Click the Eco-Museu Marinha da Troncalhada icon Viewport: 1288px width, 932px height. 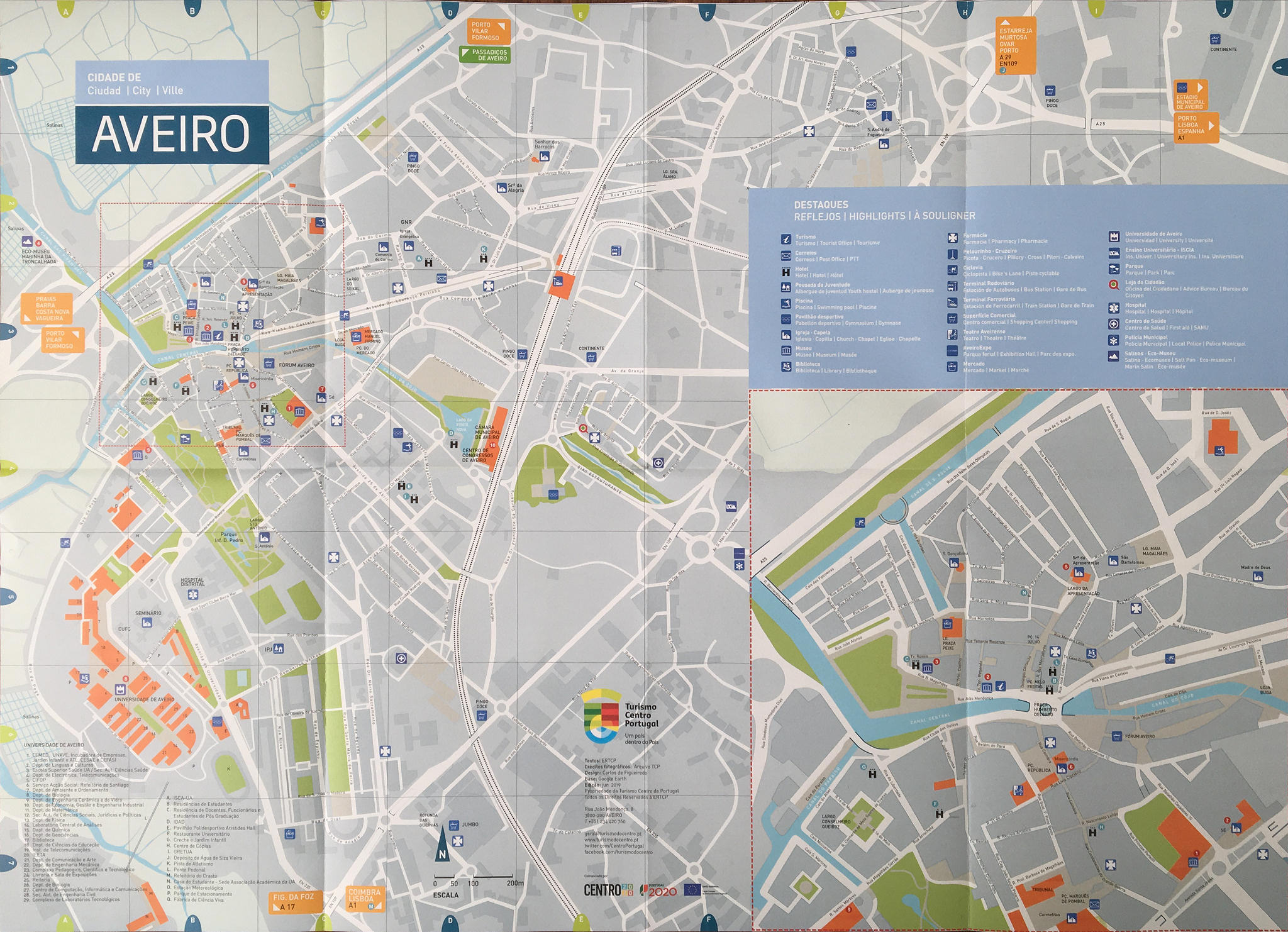pos(27,241)
